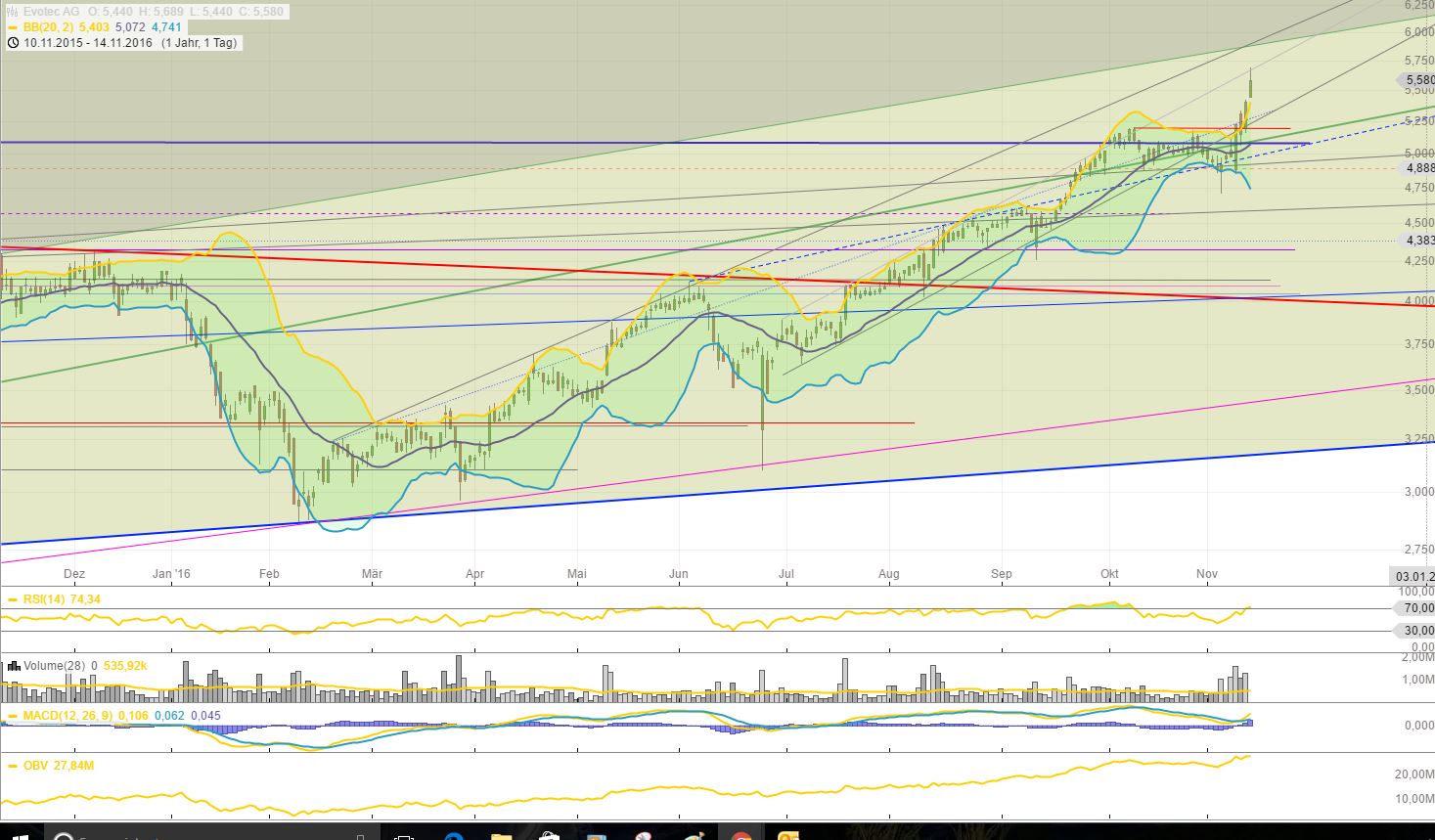Click the volume axis label 1,00M
This screenshot has width=1435, height=840.
[x=1419, y=680]
